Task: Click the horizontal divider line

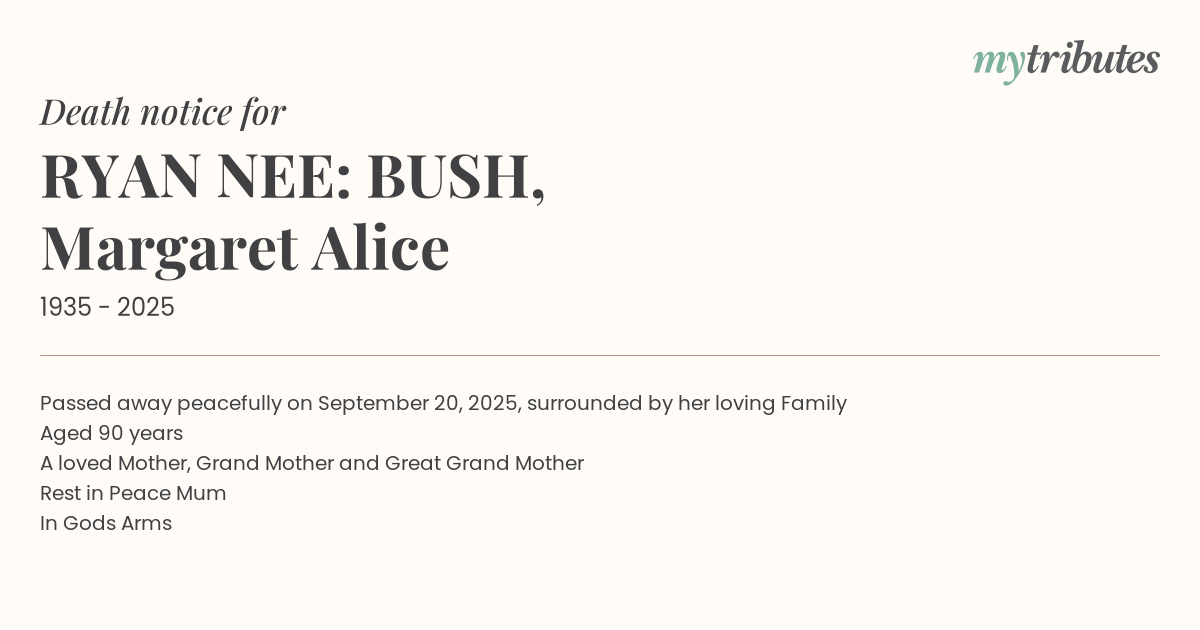Action: click(600, 355)
